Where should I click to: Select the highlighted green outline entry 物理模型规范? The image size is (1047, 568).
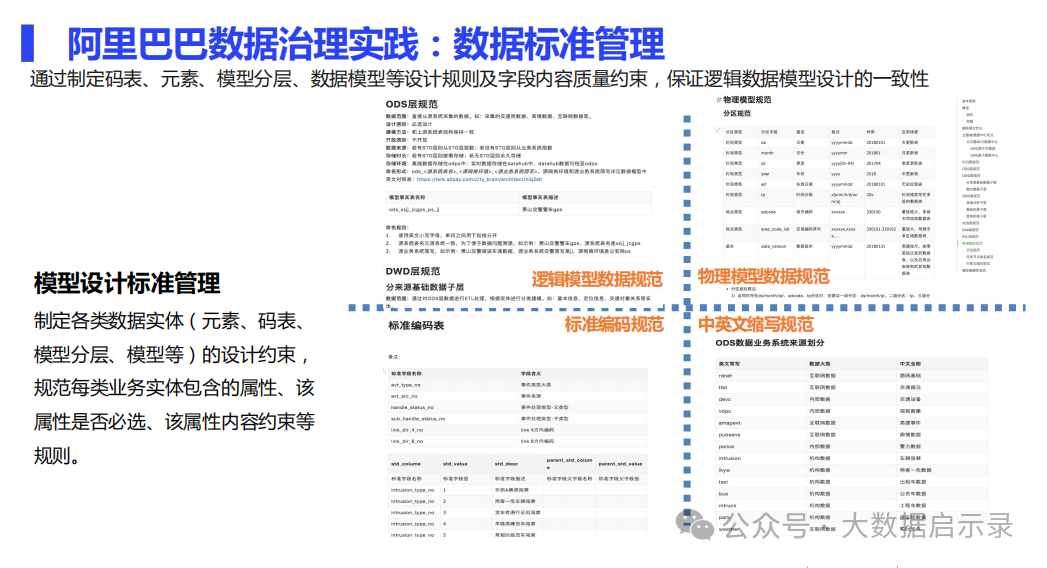coord(972,244)
